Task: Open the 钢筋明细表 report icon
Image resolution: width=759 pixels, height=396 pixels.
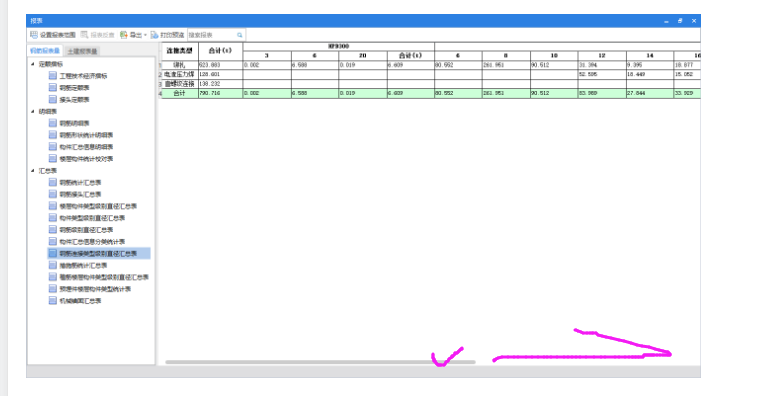Action: [x=53, y=123]
